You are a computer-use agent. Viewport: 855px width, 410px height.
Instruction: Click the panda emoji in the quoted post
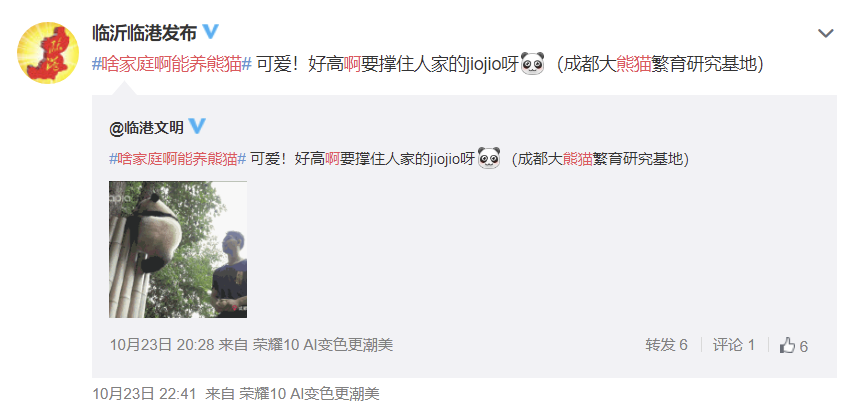click(489, 159)
